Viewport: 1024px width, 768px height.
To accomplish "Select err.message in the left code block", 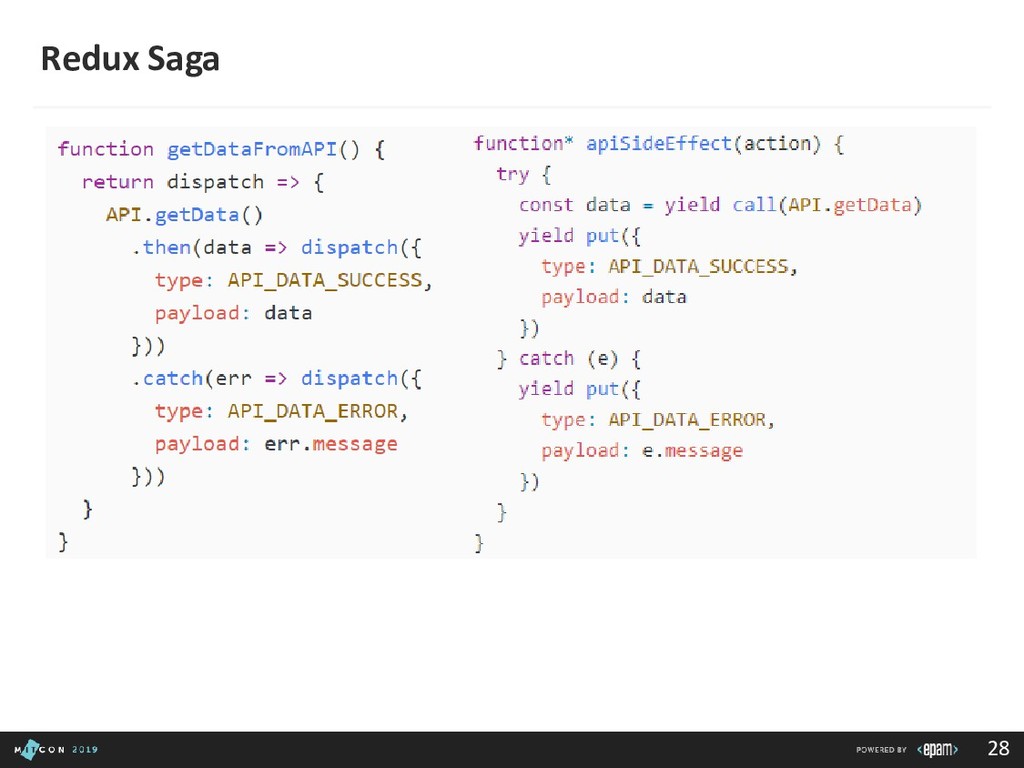I will point(331,443).
